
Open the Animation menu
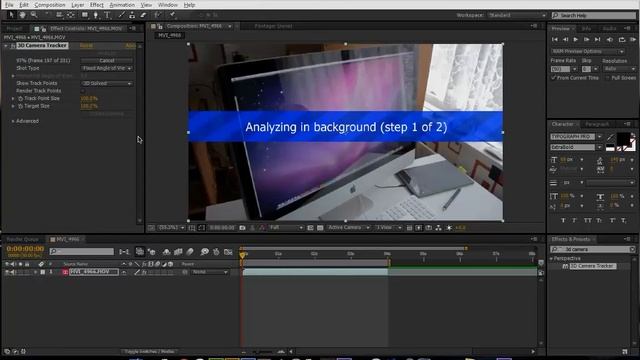pos(122,5)
